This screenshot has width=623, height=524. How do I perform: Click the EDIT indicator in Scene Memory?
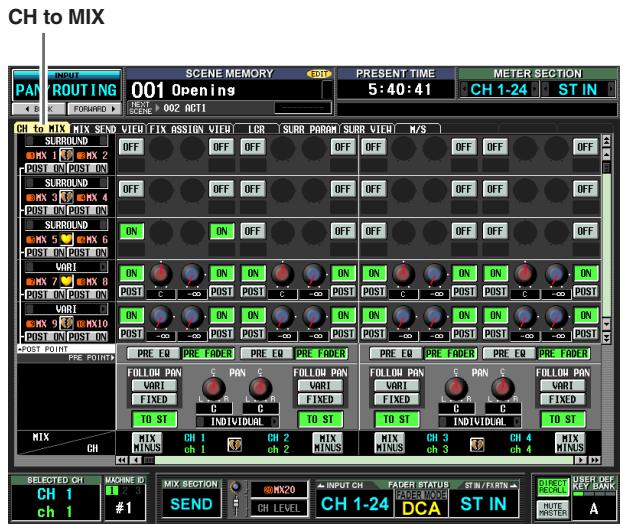[319, 74]
